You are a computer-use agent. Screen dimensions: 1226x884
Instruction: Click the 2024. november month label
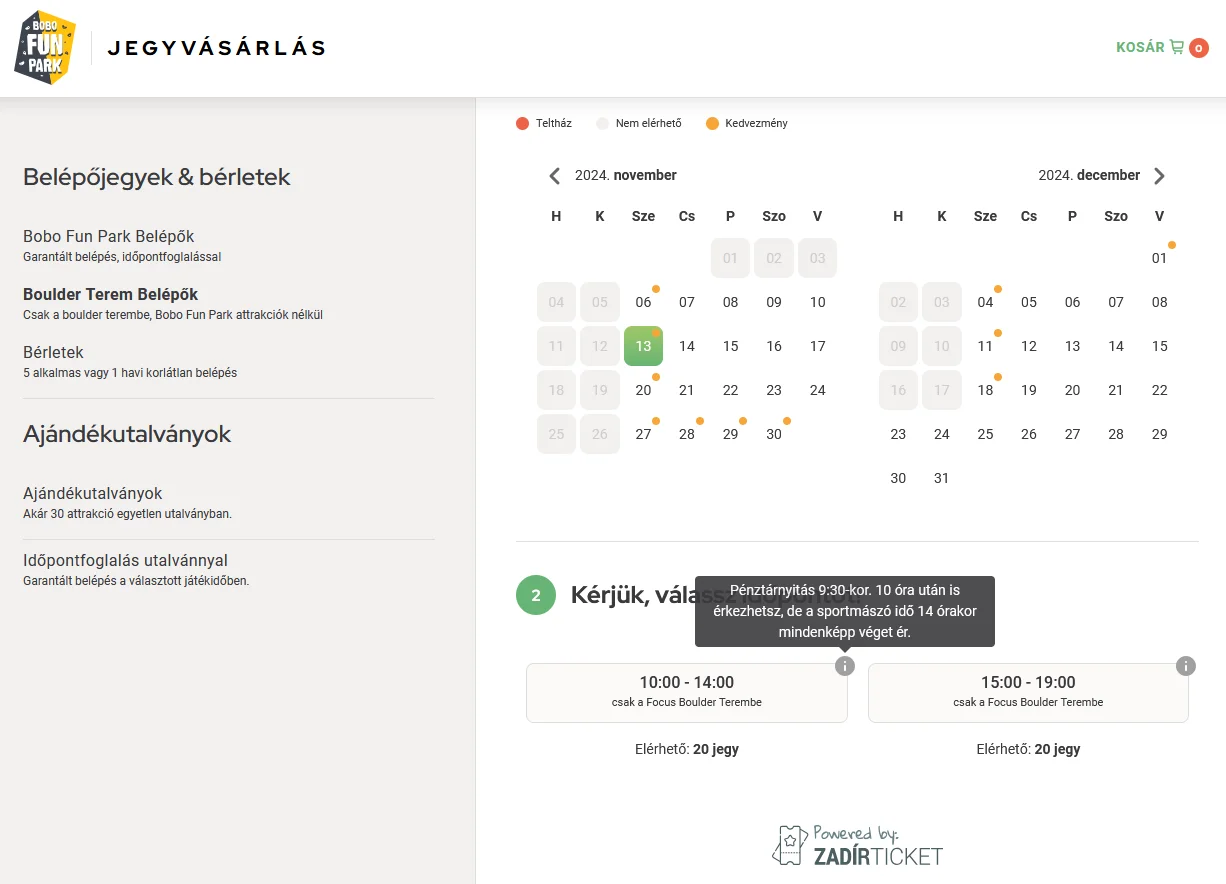(626, 175)
